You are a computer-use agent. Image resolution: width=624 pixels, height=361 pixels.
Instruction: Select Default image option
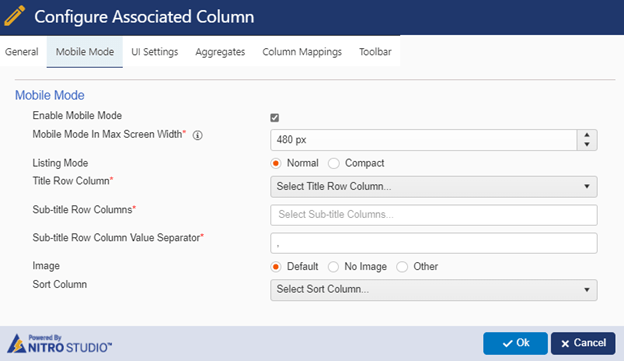pos(276,267)
